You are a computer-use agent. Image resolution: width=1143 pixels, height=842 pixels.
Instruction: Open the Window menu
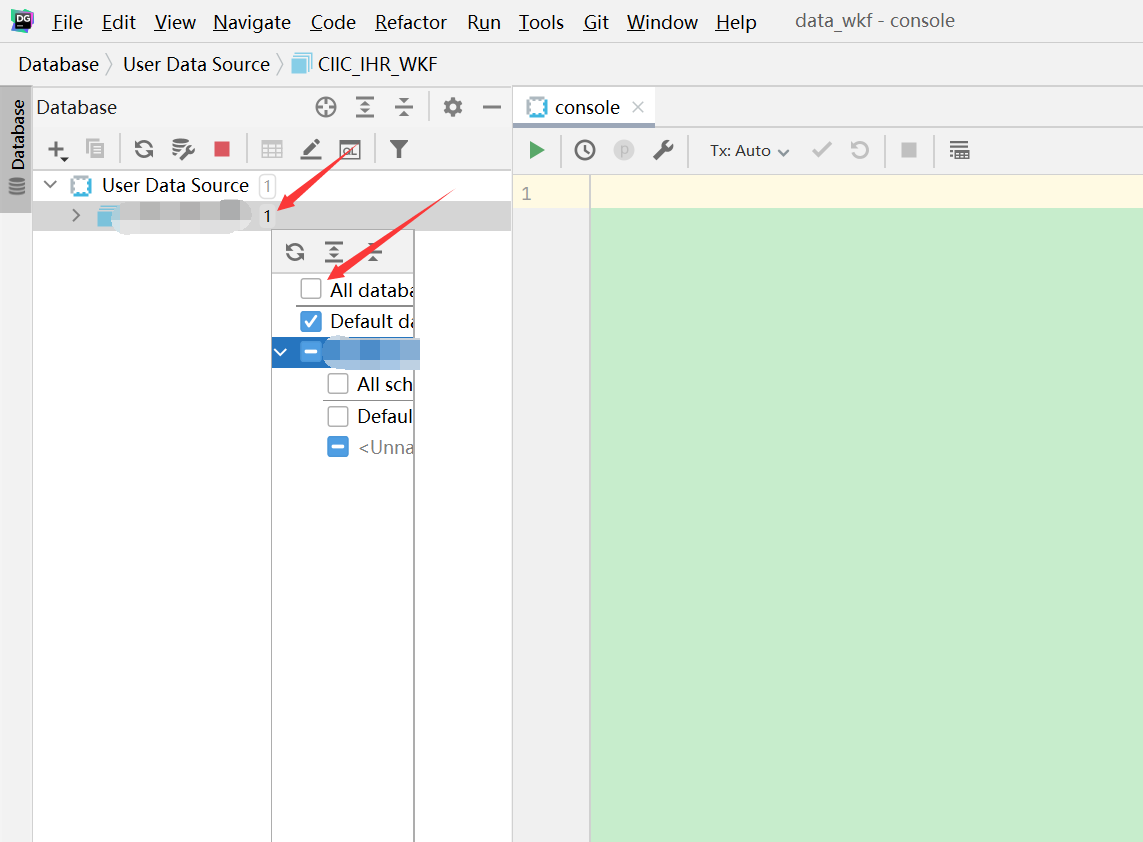[x=662, y=23]
